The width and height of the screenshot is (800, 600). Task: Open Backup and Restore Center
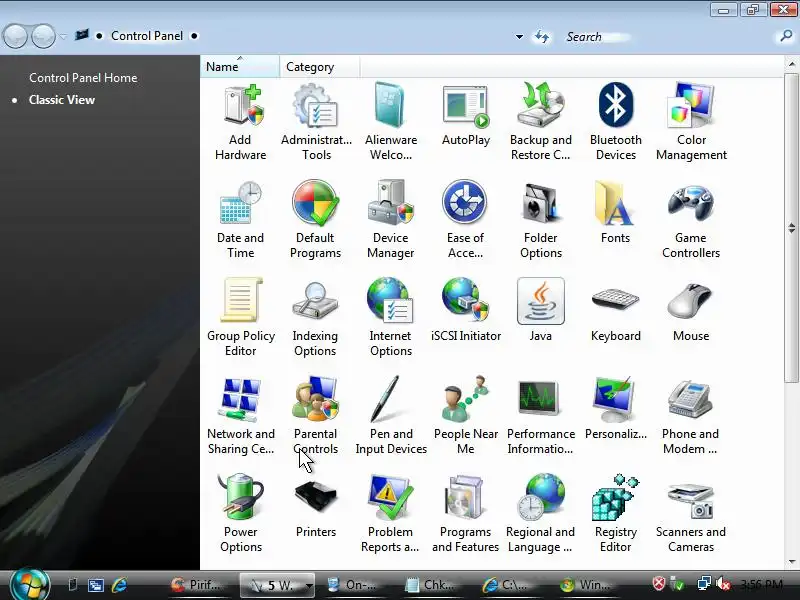pos(540,122)
